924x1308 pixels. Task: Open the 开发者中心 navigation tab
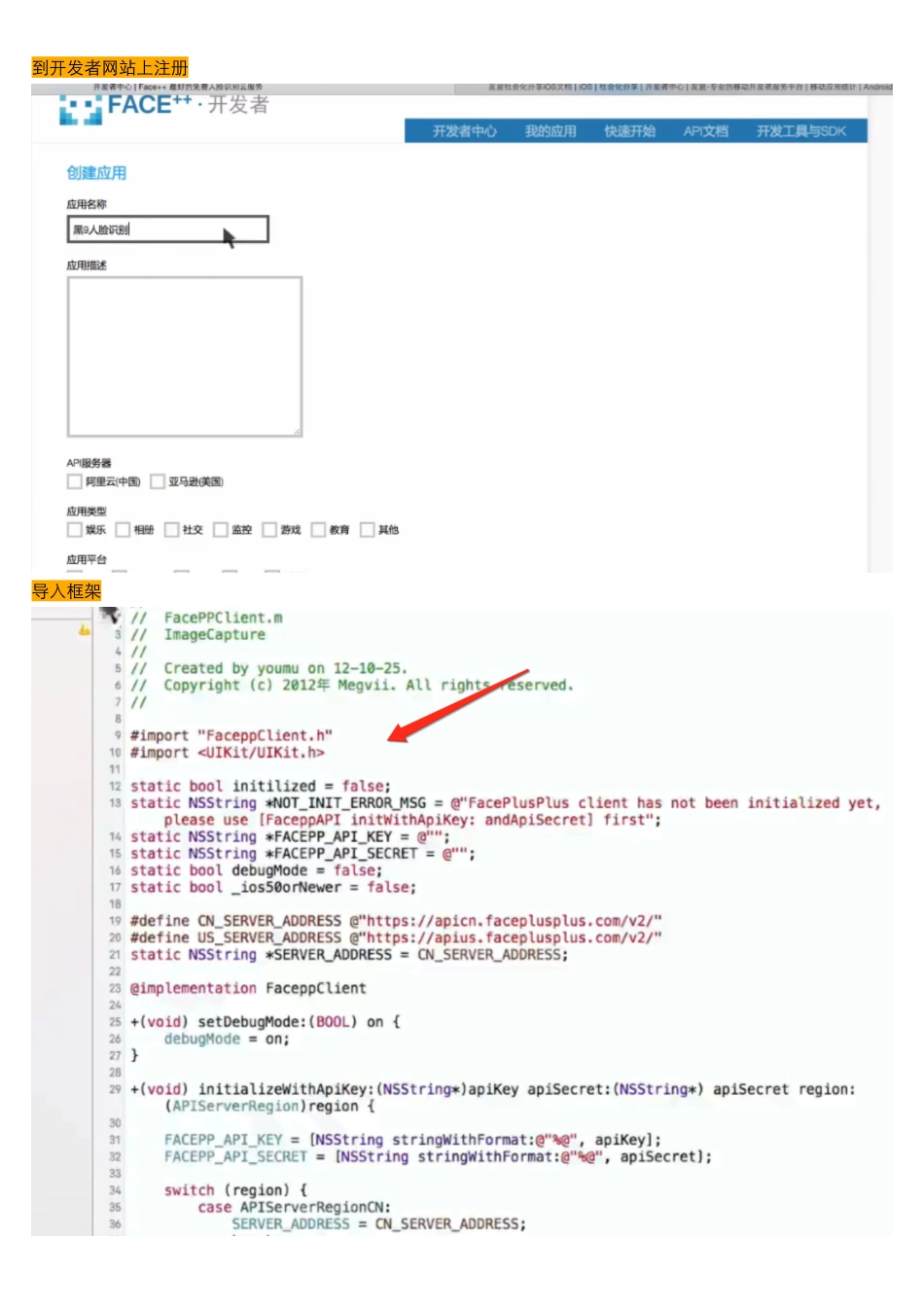pyautogui.click(x=464, y=131)
